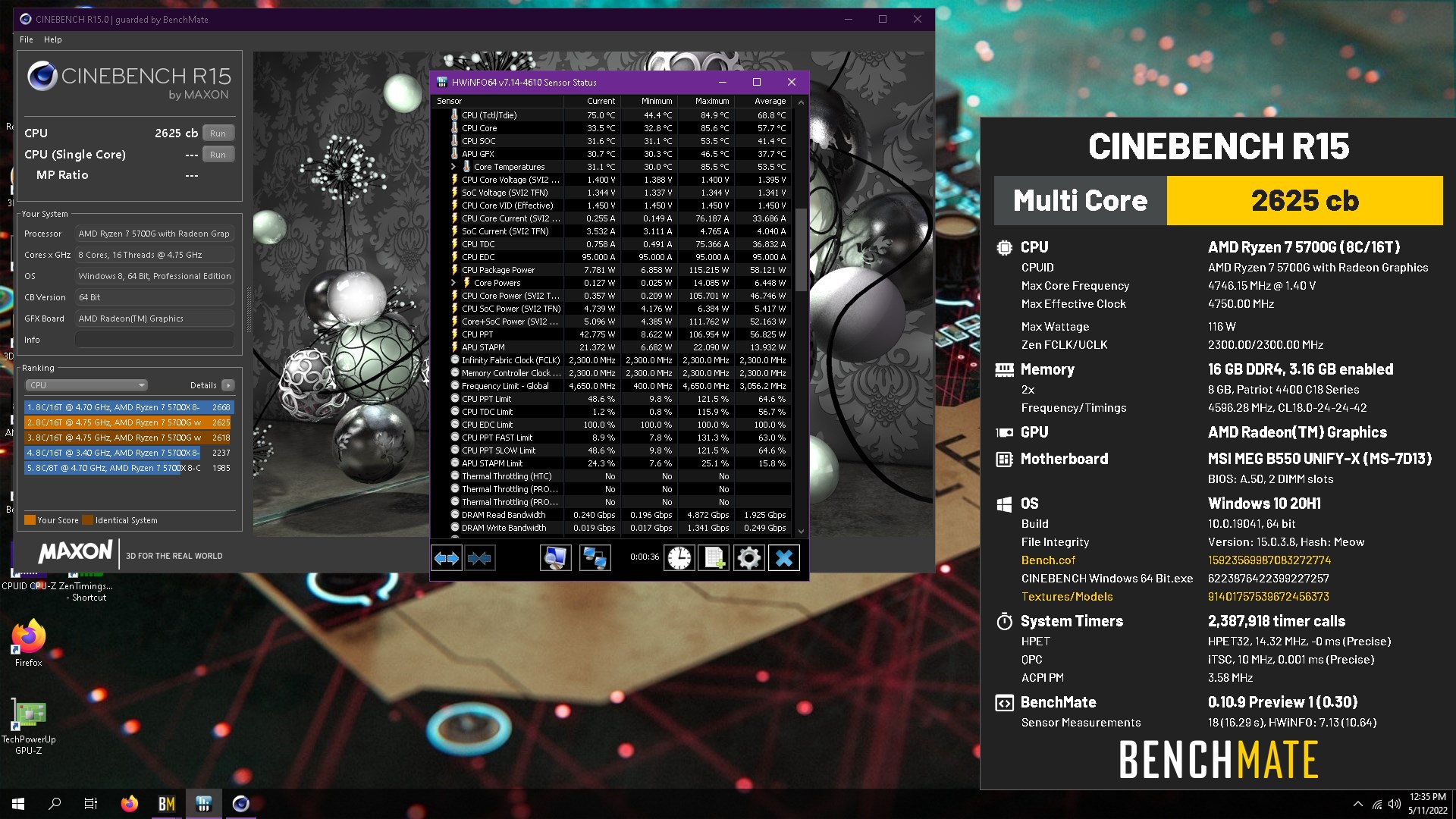Viewport: 1456px width, 819px height.
Task: Open Task View on the taskbar
Action: coord(91,804)
